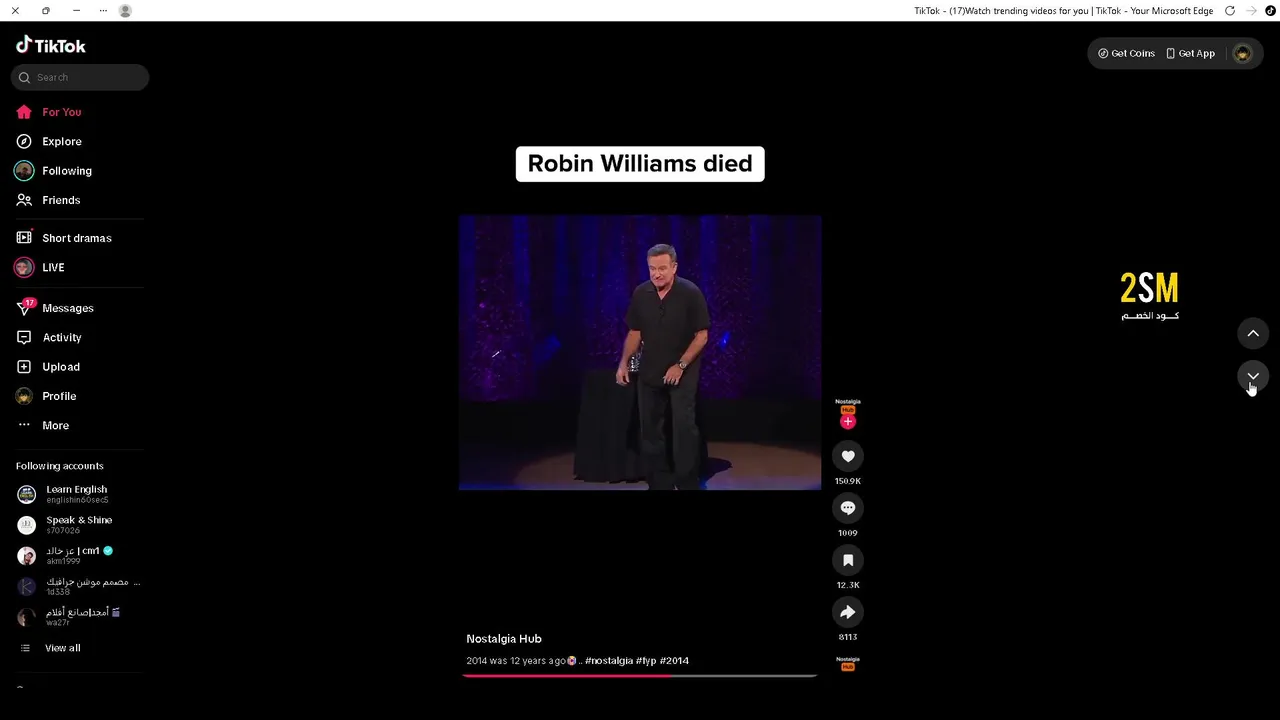Image resolution: width=1280 pixels, height=720 pixels.
Task: Expand View all following accounts
Action: pyautogui.click(x=62, y=648)
